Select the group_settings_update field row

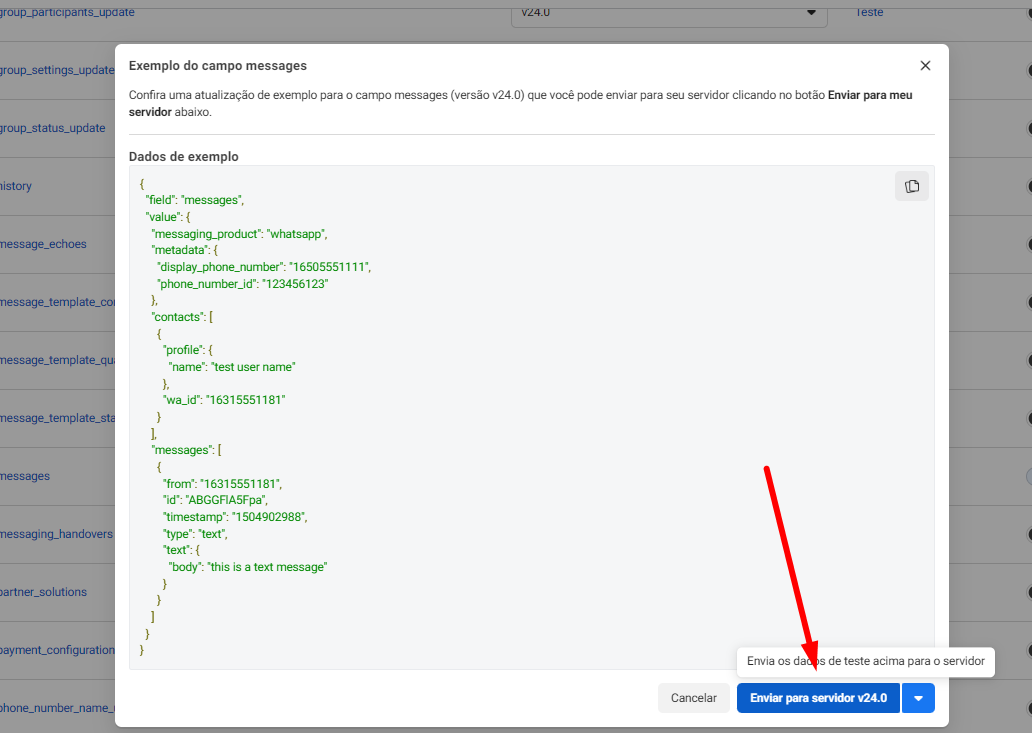click(x=57, y=70)
